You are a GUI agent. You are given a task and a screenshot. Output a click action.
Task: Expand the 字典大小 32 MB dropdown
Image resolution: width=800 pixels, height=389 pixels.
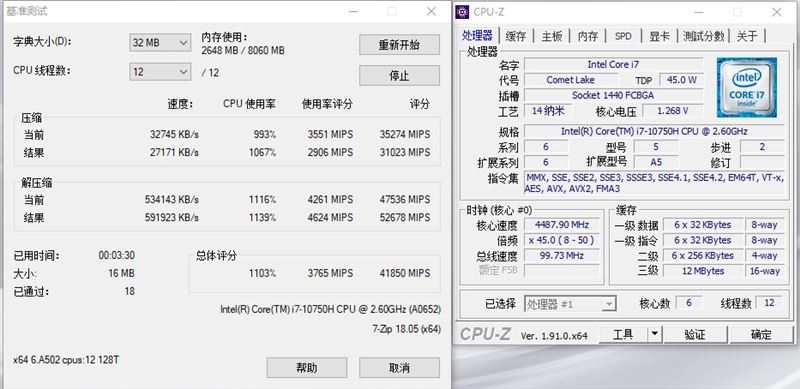(x=160, y=43)
